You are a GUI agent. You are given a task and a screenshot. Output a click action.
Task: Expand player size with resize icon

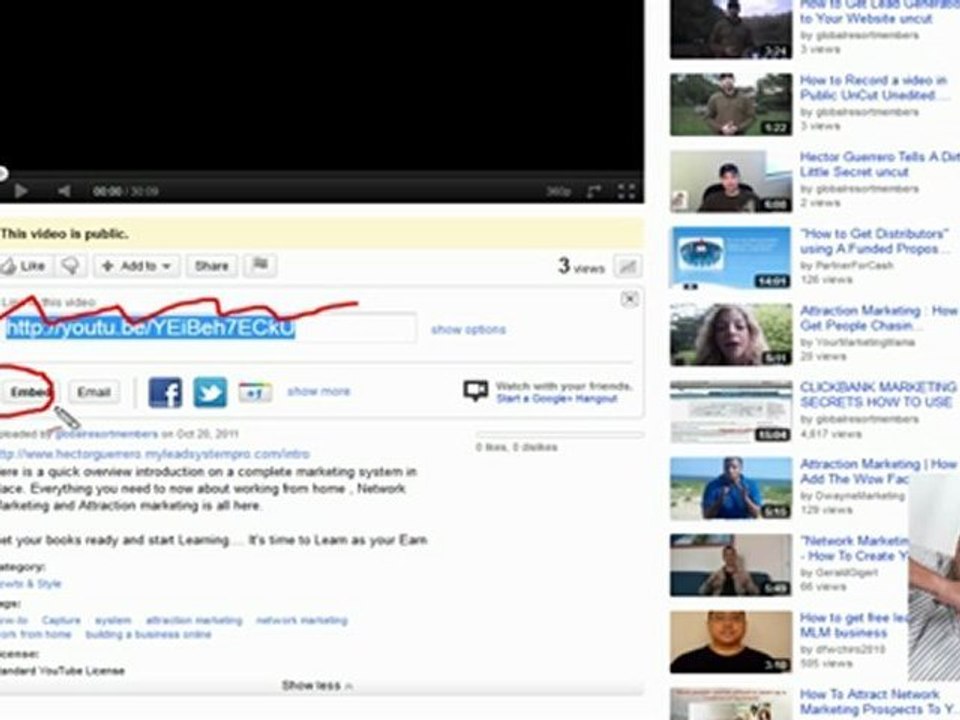coord(593,192)
